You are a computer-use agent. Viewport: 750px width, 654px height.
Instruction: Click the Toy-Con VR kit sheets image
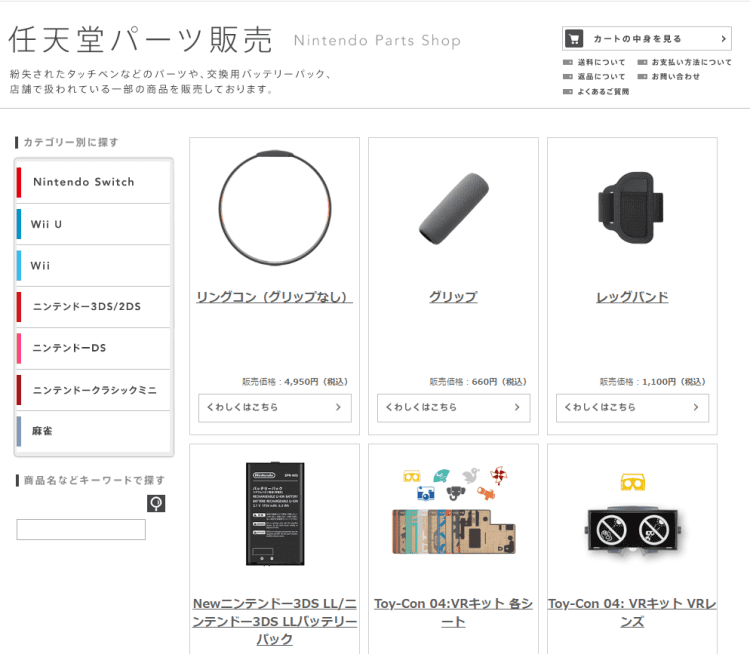pos(453,510)
